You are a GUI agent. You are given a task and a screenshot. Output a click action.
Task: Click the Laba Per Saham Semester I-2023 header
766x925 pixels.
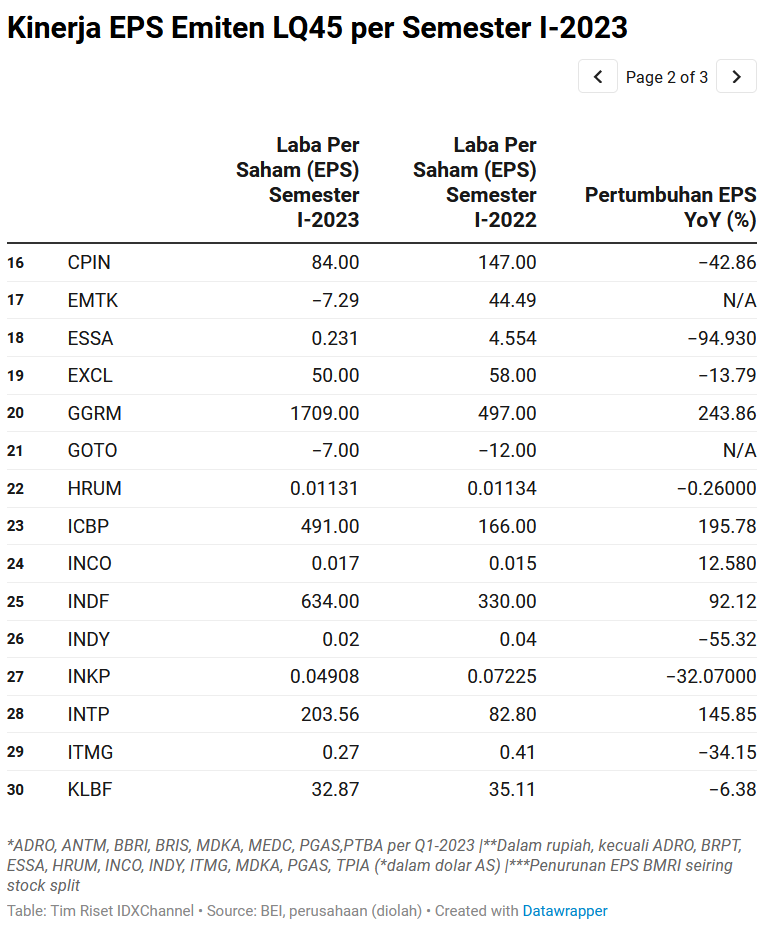click(298, 182)
